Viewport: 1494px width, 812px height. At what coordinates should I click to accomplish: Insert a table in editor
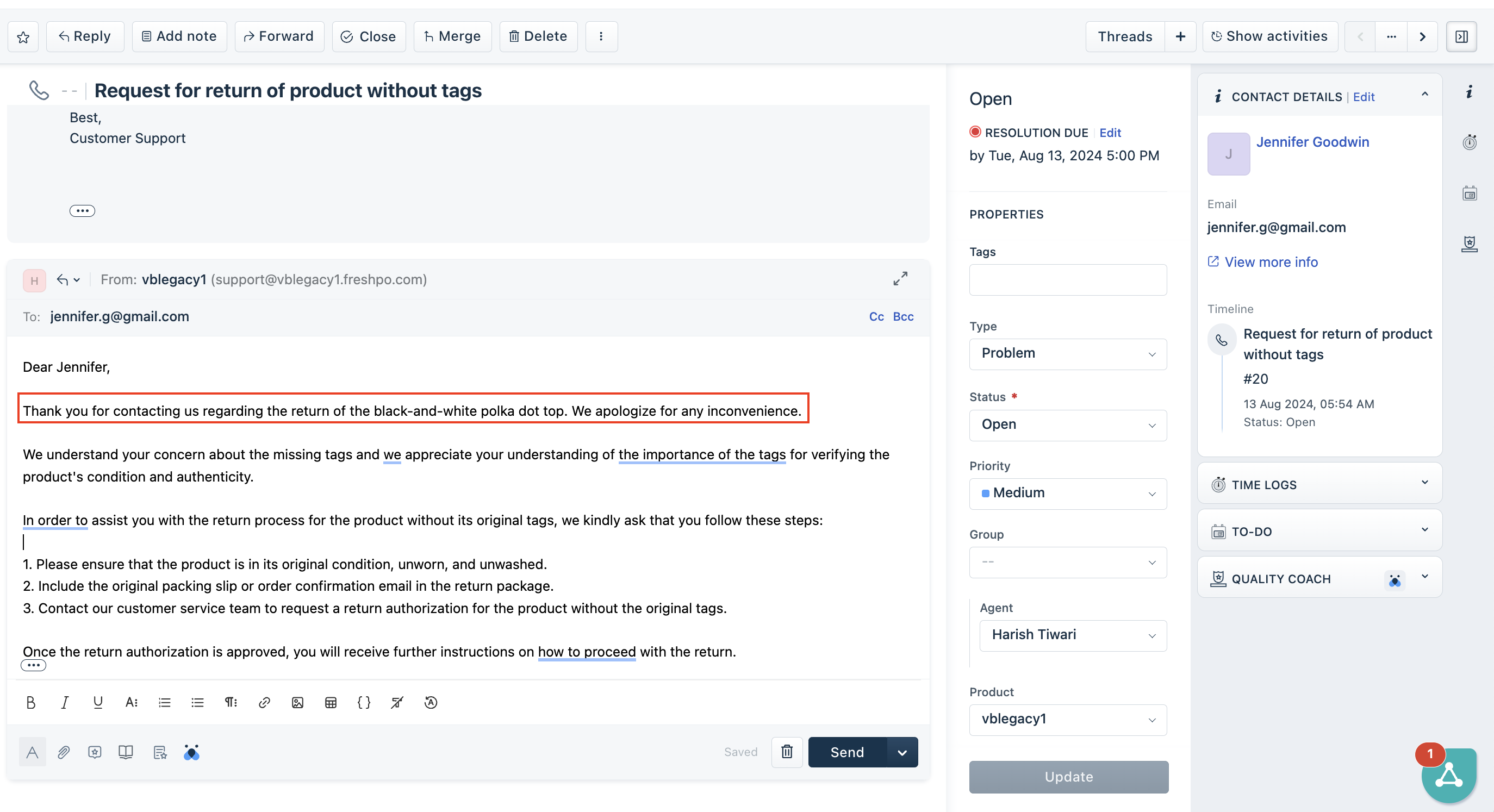click(x=331, y=702)
